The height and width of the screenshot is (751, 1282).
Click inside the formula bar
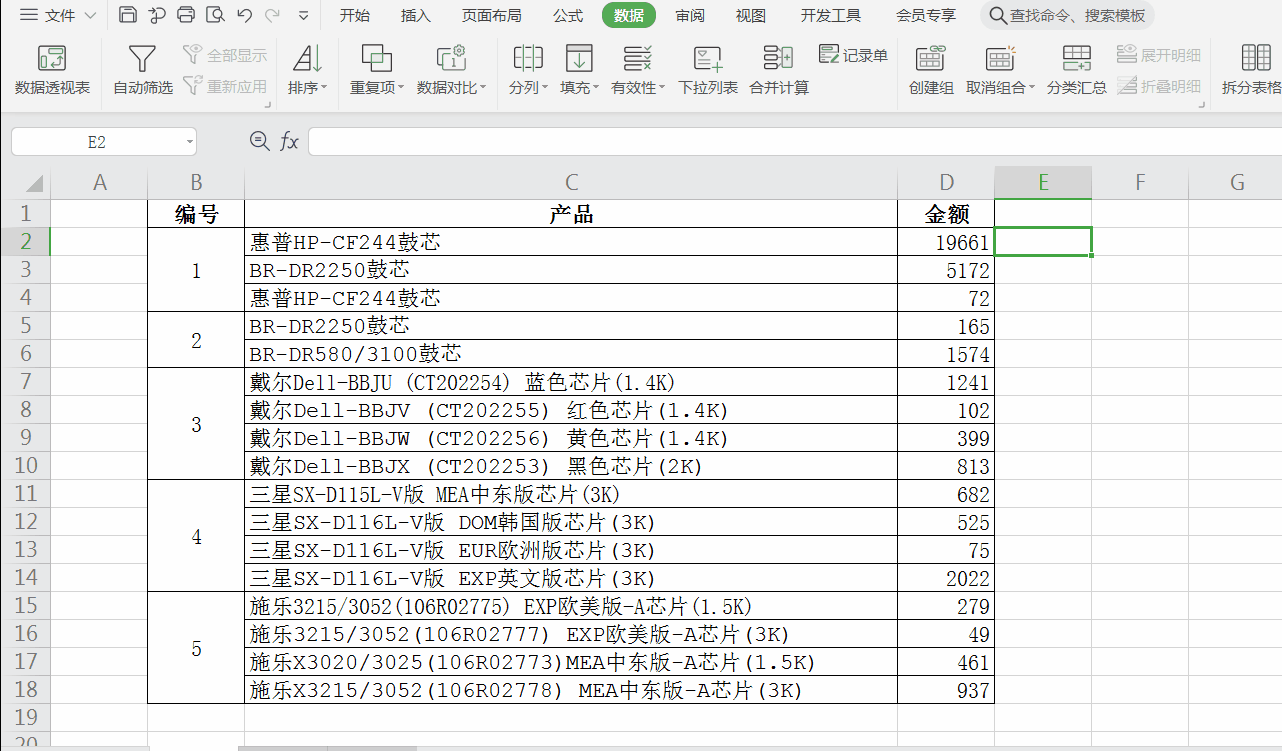coord(600,141)
